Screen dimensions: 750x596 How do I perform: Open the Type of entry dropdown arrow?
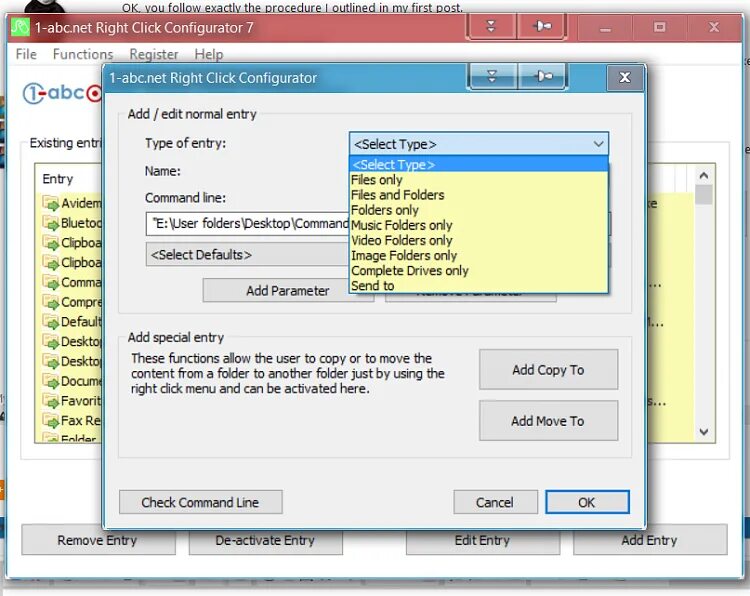pyautogui.click(x=598, y=144)
